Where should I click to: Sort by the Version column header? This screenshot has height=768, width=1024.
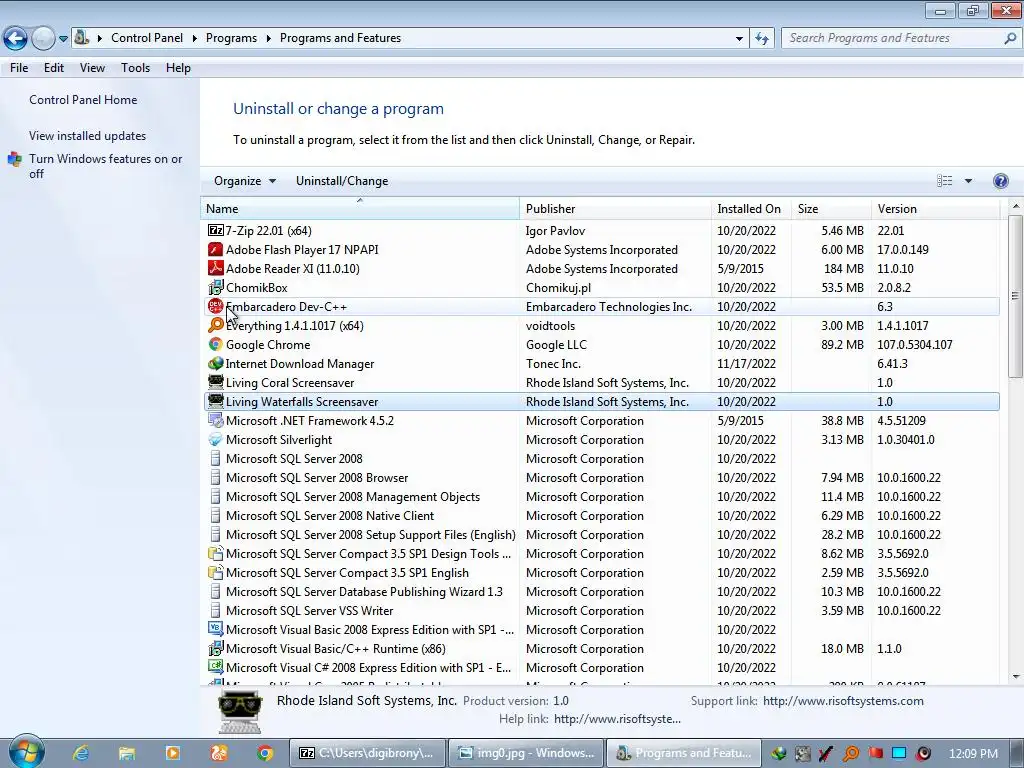coord(935,209)
